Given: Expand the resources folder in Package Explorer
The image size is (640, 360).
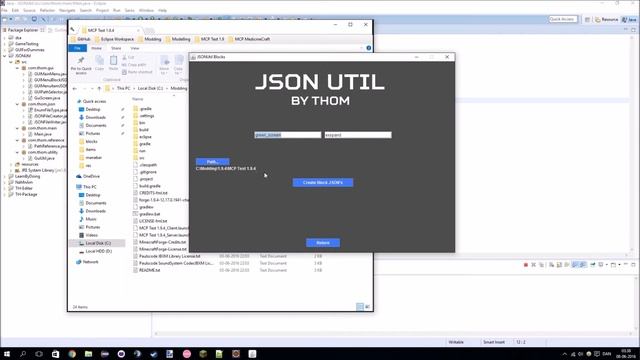Looking at the screenshot, I should (x=11, y=164).
